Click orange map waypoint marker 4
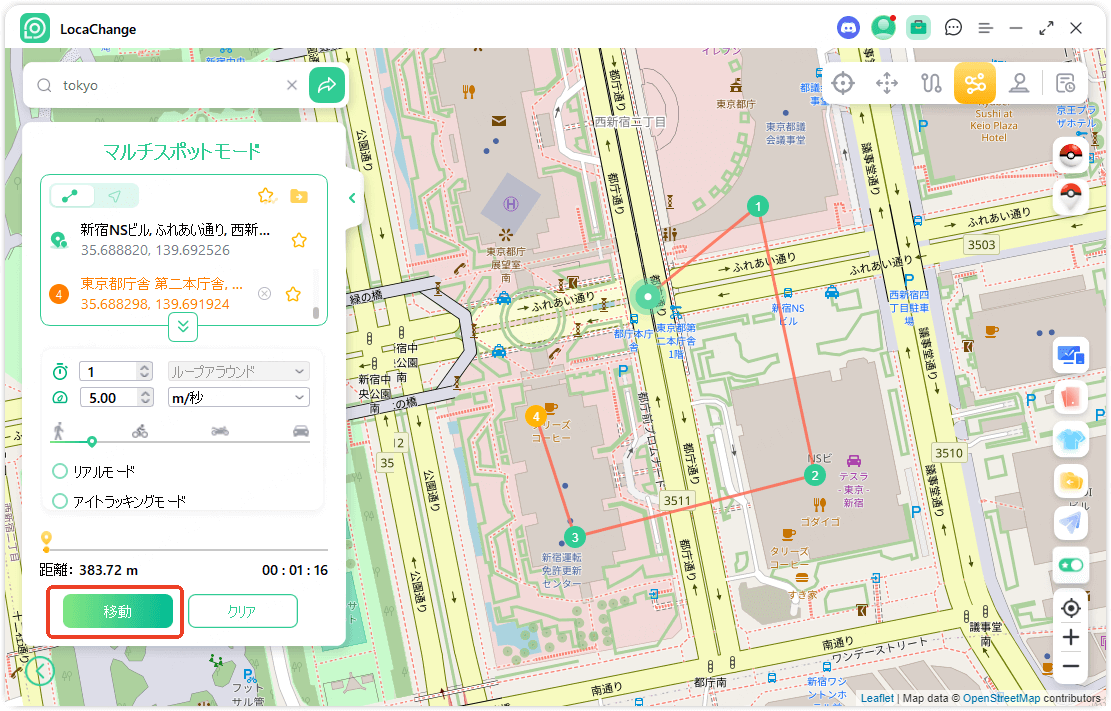 click(x=536, y=417)
